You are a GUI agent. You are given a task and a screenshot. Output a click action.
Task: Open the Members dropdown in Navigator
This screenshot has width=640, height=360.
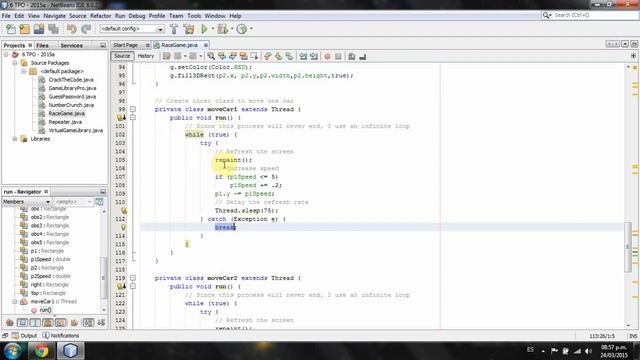point(26,202)
